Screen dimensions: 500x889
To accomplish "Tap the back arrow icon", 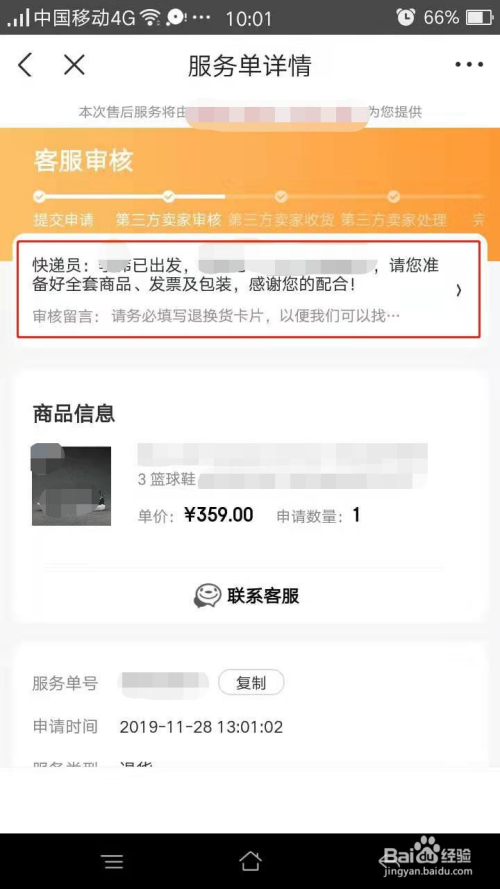I will [x=24, y=65].
